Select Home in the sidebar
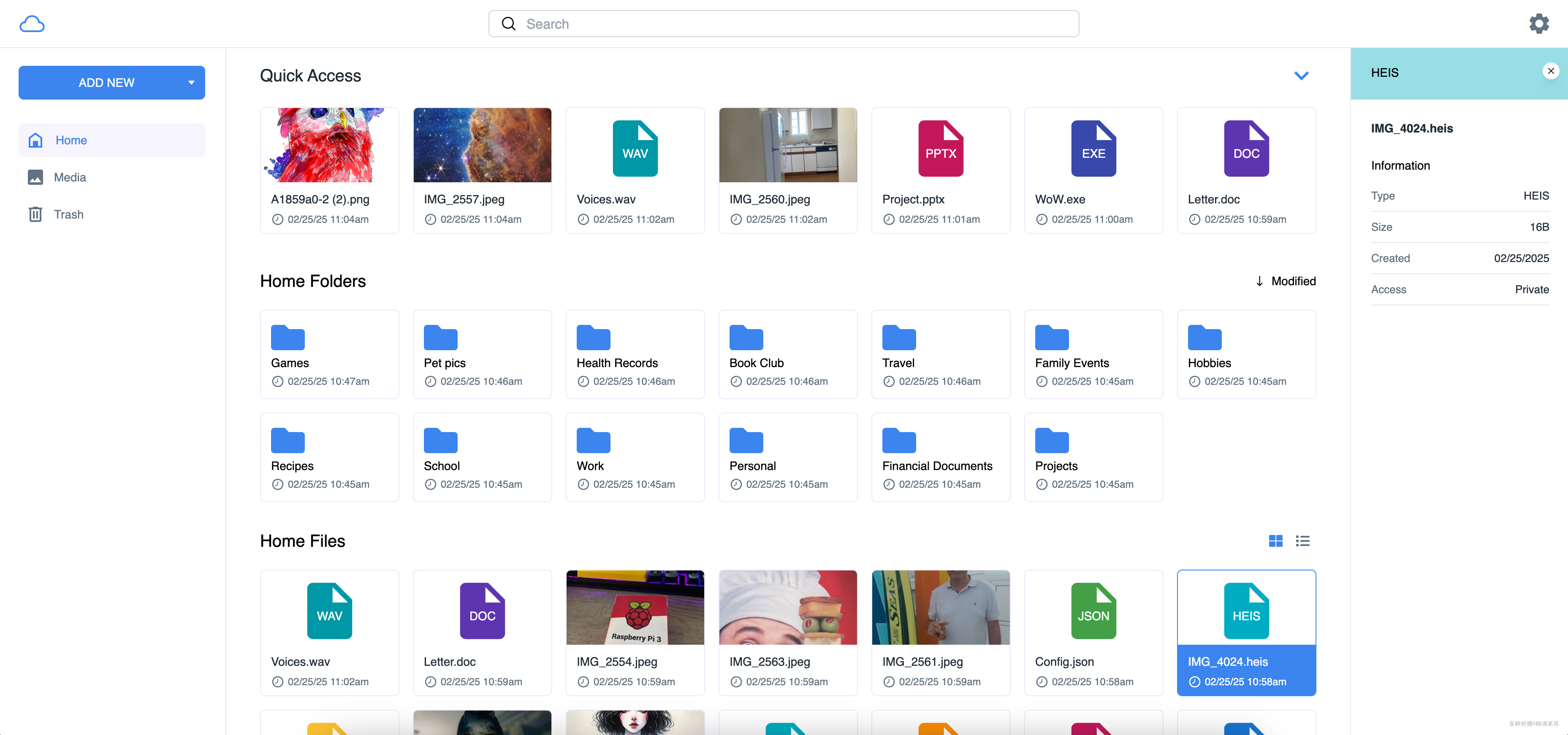Viewport: 1568px width, 735px height. 71,140
